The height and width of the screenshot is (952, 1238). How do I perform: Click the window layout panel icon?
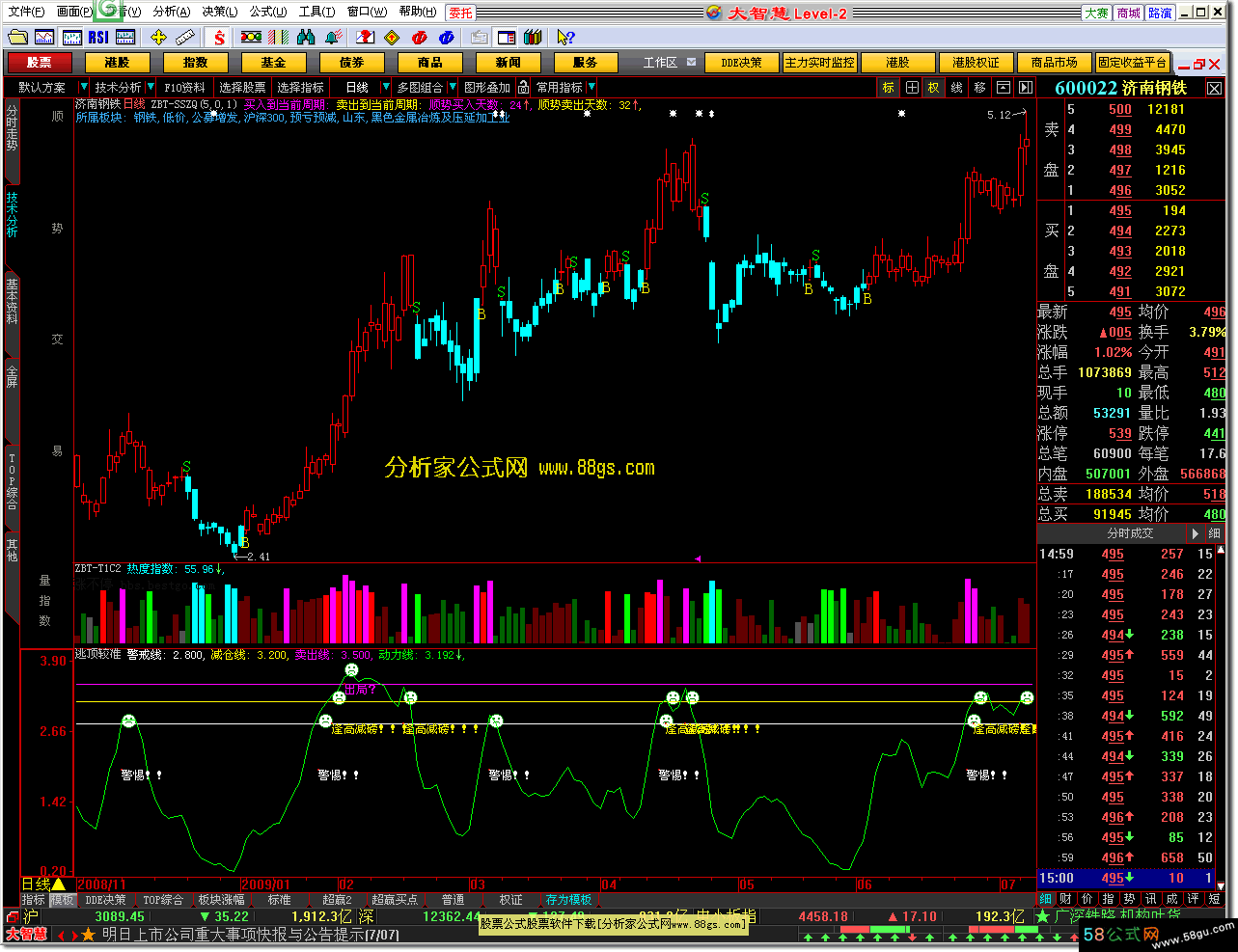(507, 38)
